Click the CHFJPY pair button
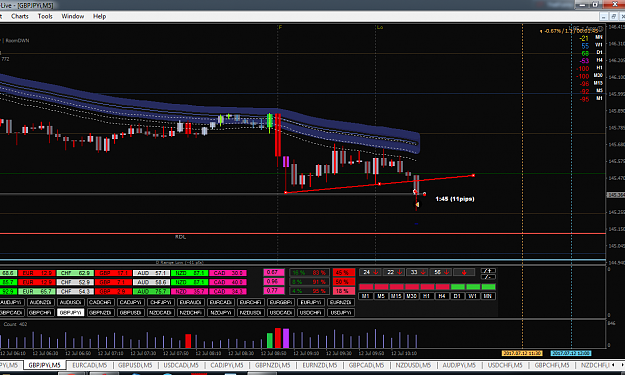The image size is (625, 375). pos(161,302)
